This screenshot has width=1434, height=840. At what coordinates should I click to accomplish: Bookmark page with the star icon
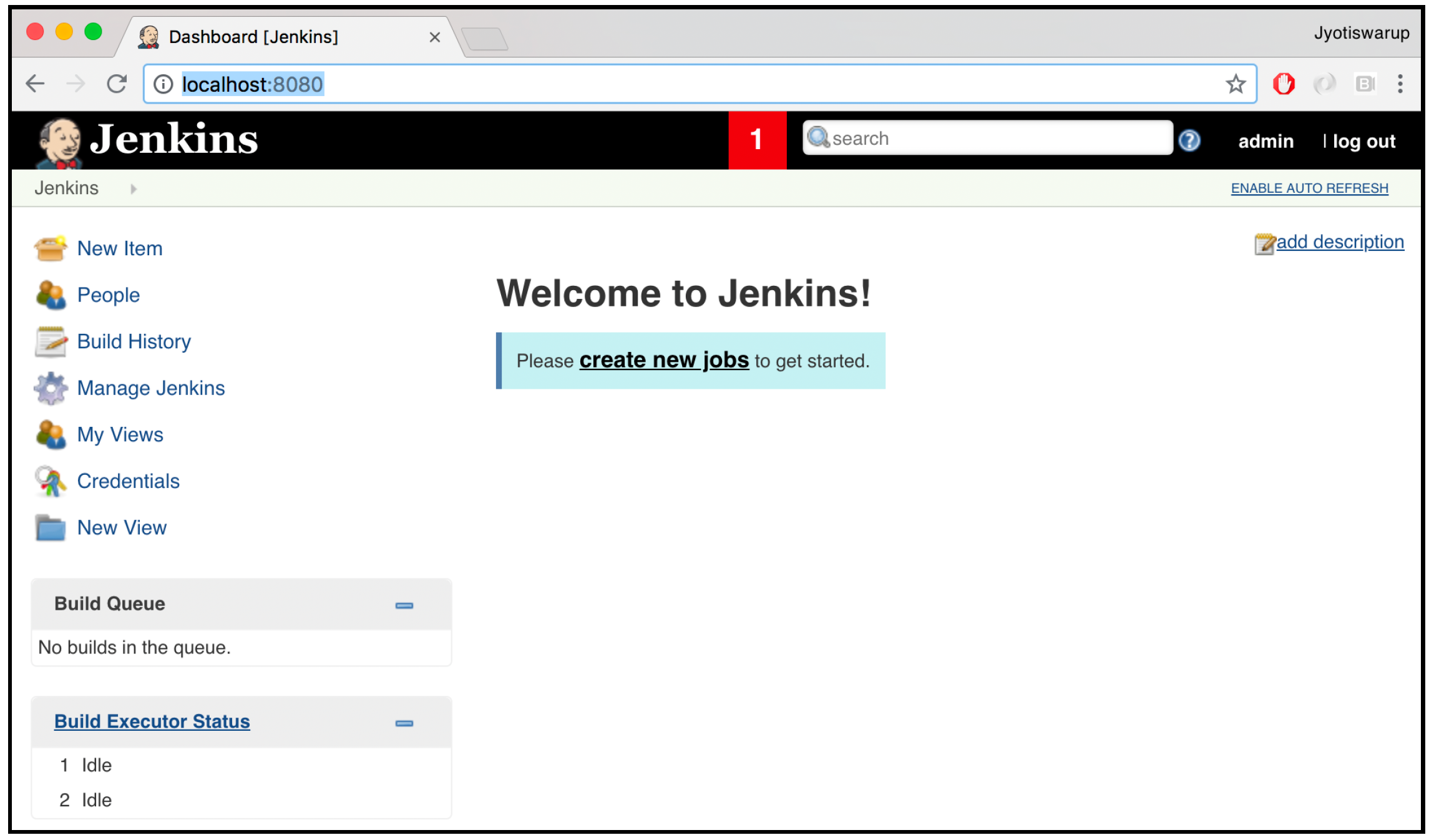coord(1235,84)
